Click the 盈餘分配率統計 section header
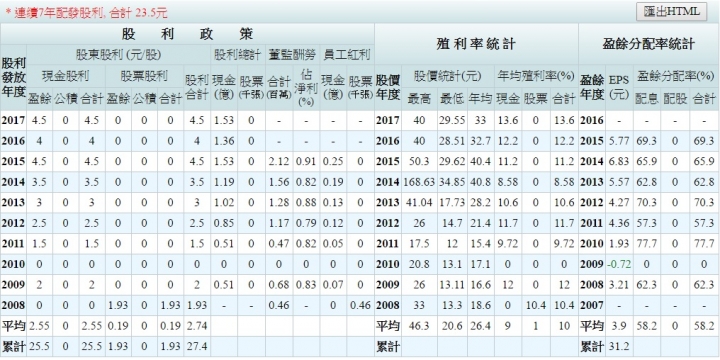 (648, 45)
